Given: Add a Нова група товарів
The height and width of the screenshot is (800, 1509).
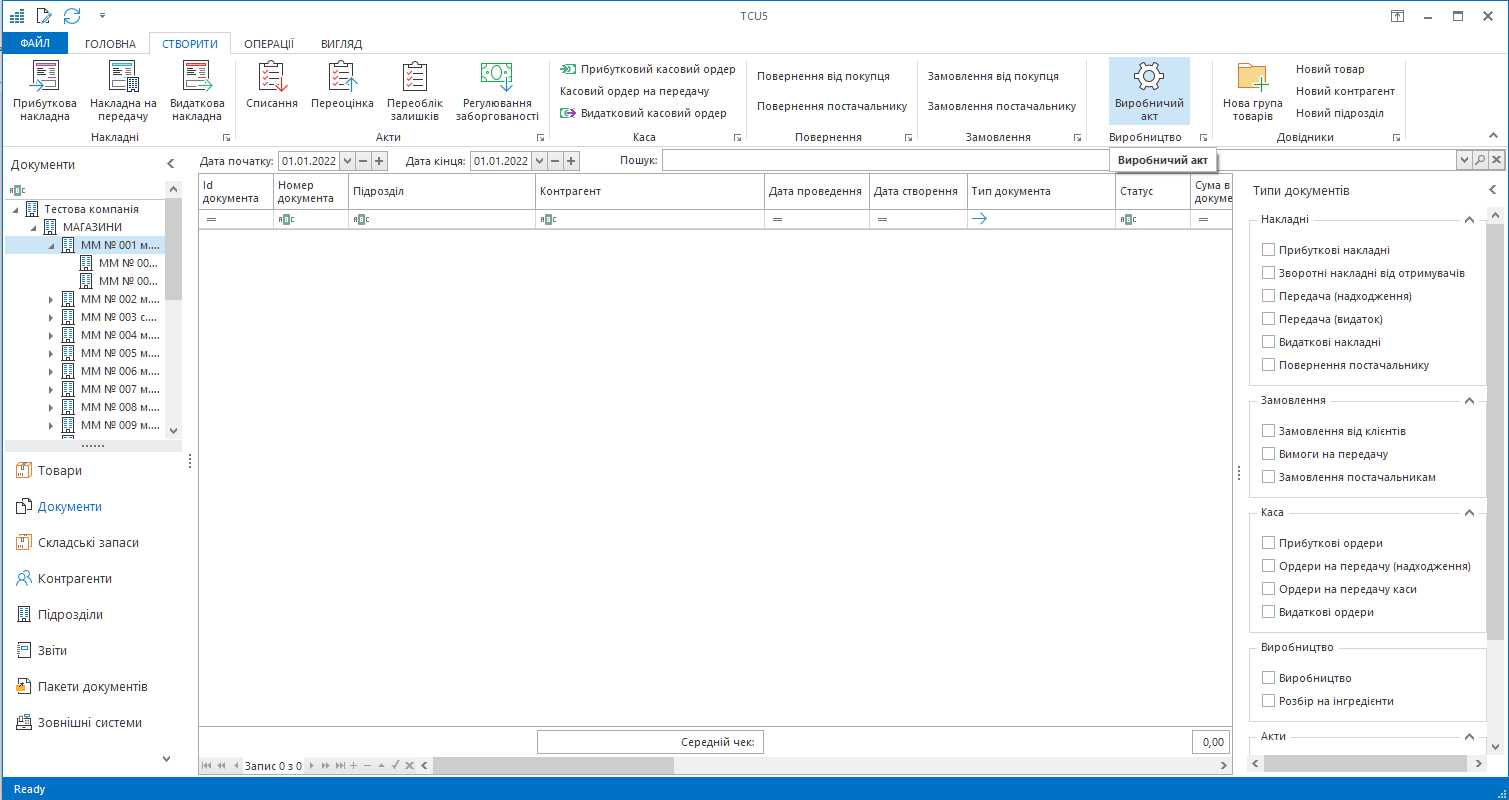Looking at the screenshot, I should (x=1252, y=91).
